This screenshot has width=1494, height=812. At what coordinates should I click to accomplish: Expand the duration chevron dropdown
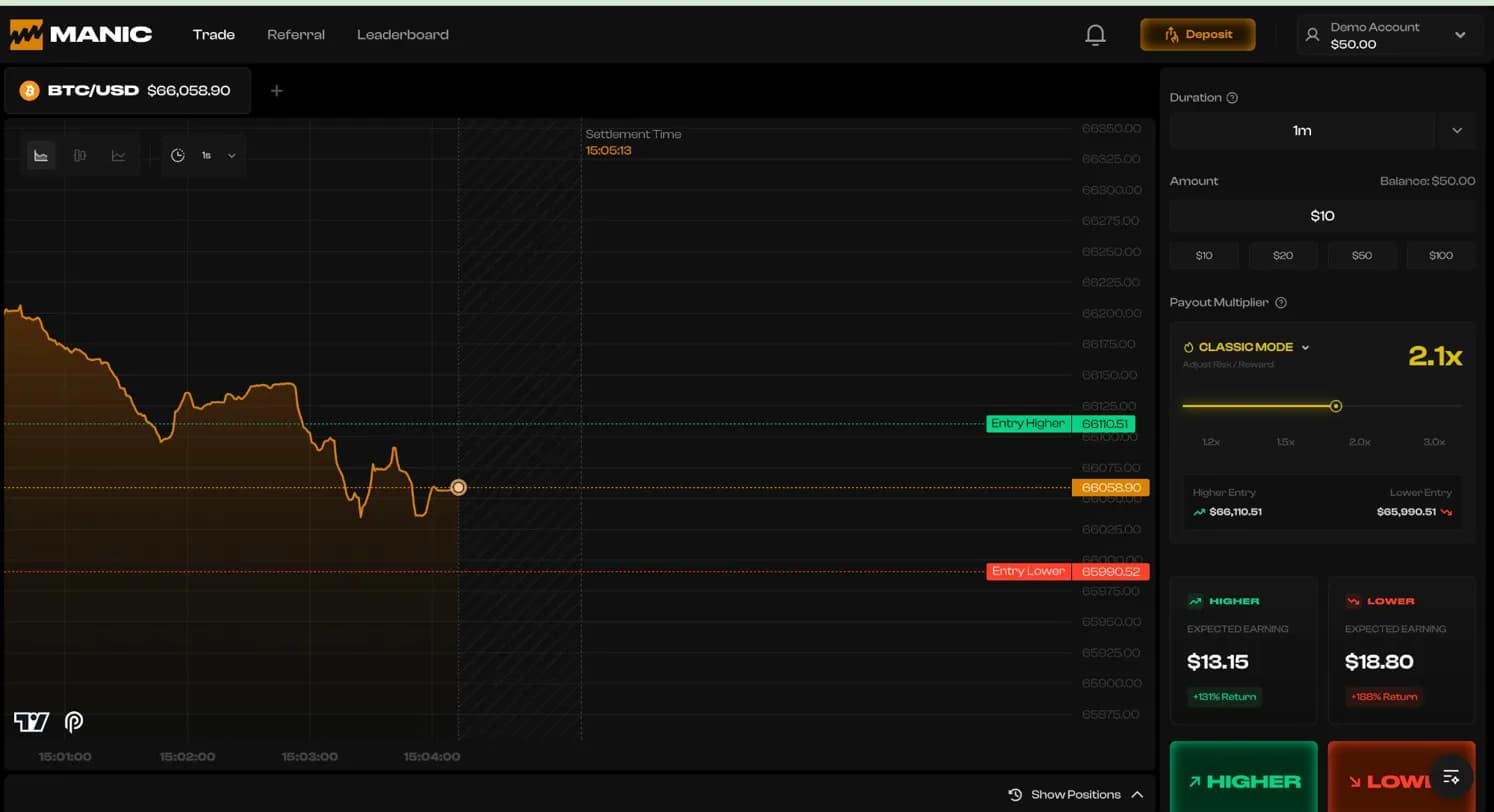click(x=1457, y=131)
